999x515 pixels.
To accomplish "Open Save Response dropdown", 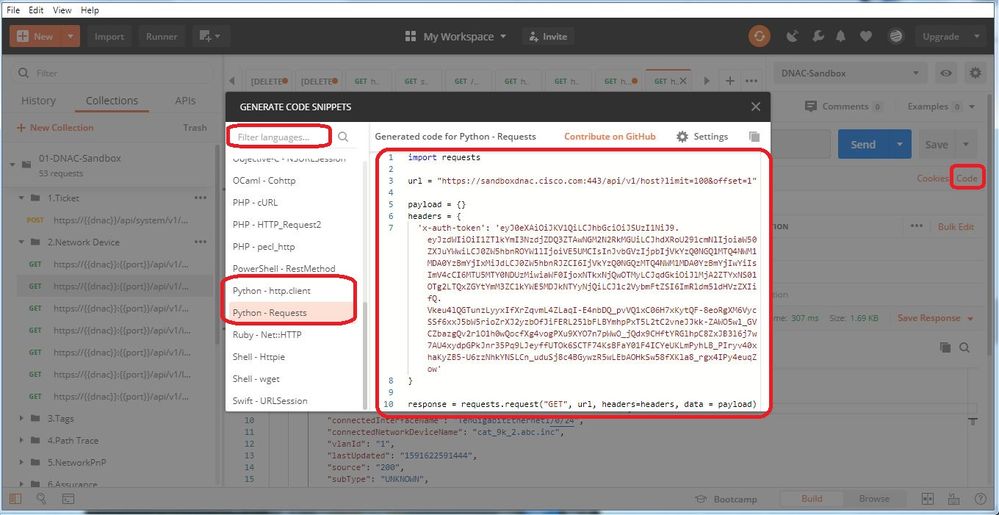I will [x=935, y=317].
